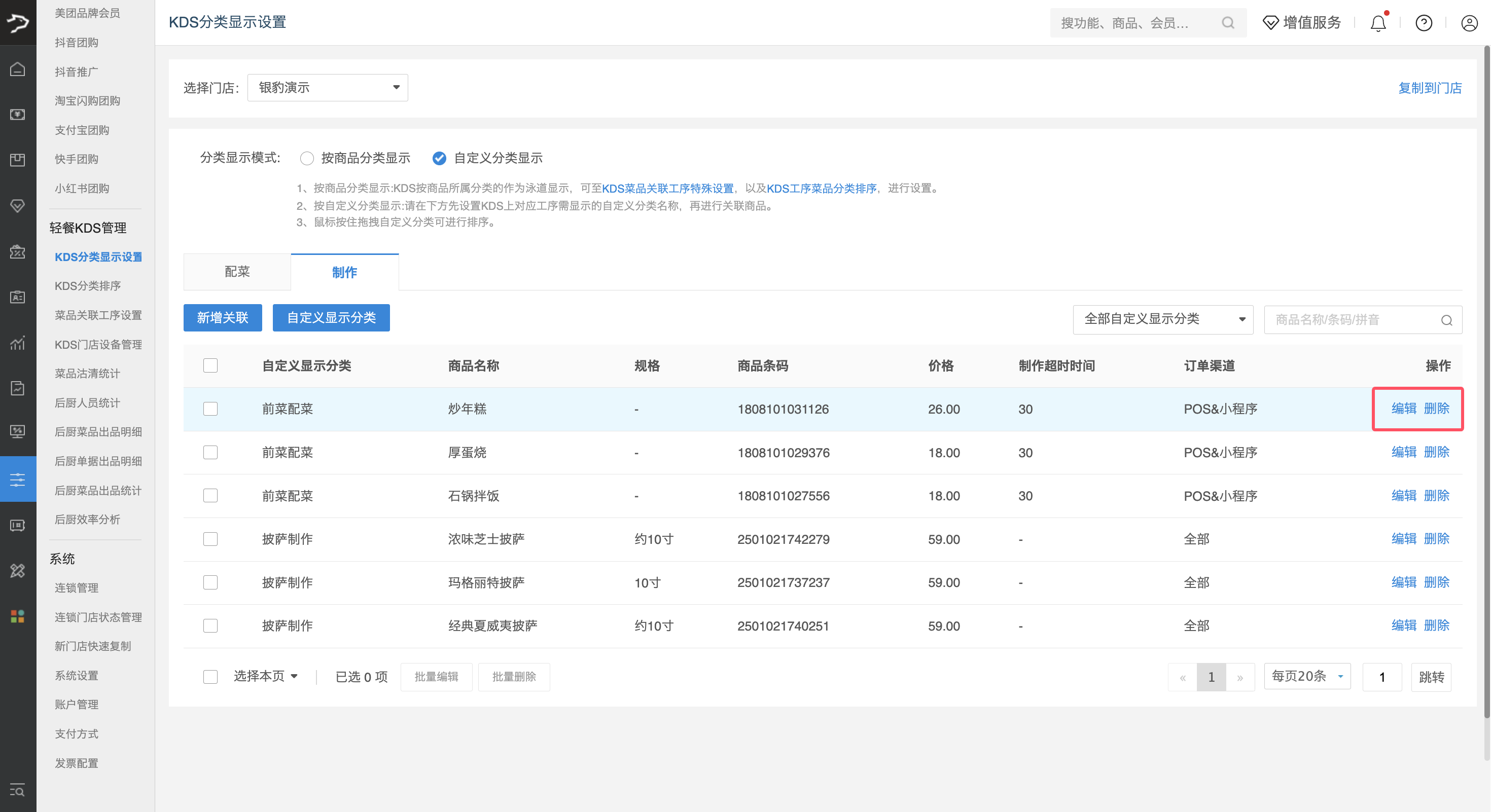Open the 银豹演示 store dropdown
The height and width of the screenshot is (812, 1491).
[327, 87]
